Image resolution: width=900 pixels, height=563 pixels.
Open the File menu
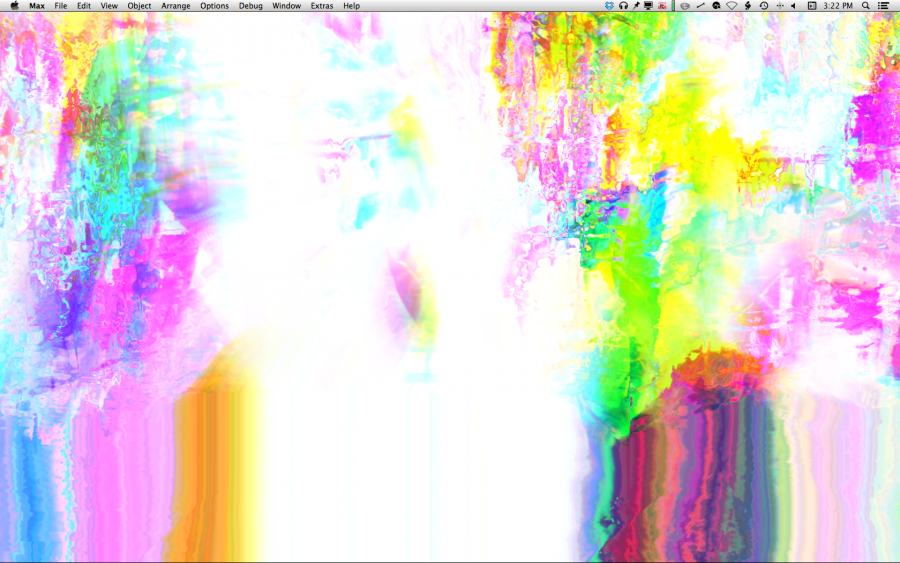[x=61, y=6]
